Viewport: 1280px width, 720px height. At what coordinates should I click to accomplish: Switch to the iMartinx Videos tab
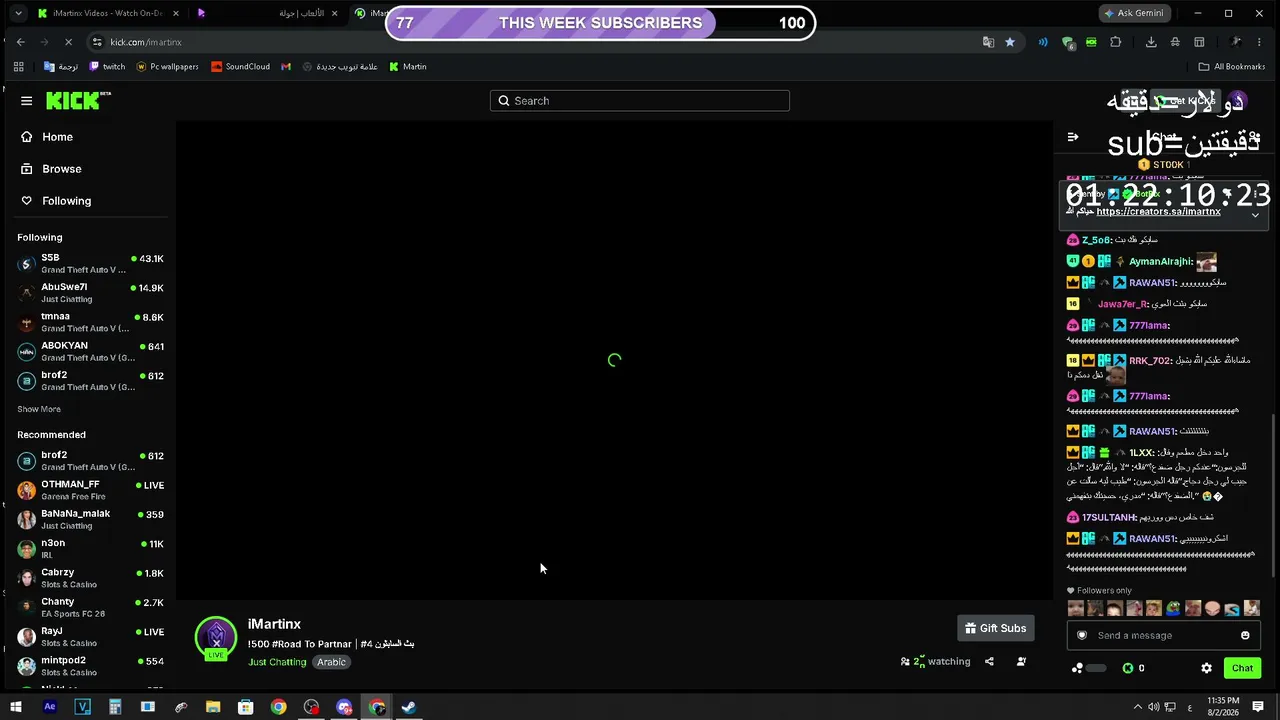click(x=108, y=13)
